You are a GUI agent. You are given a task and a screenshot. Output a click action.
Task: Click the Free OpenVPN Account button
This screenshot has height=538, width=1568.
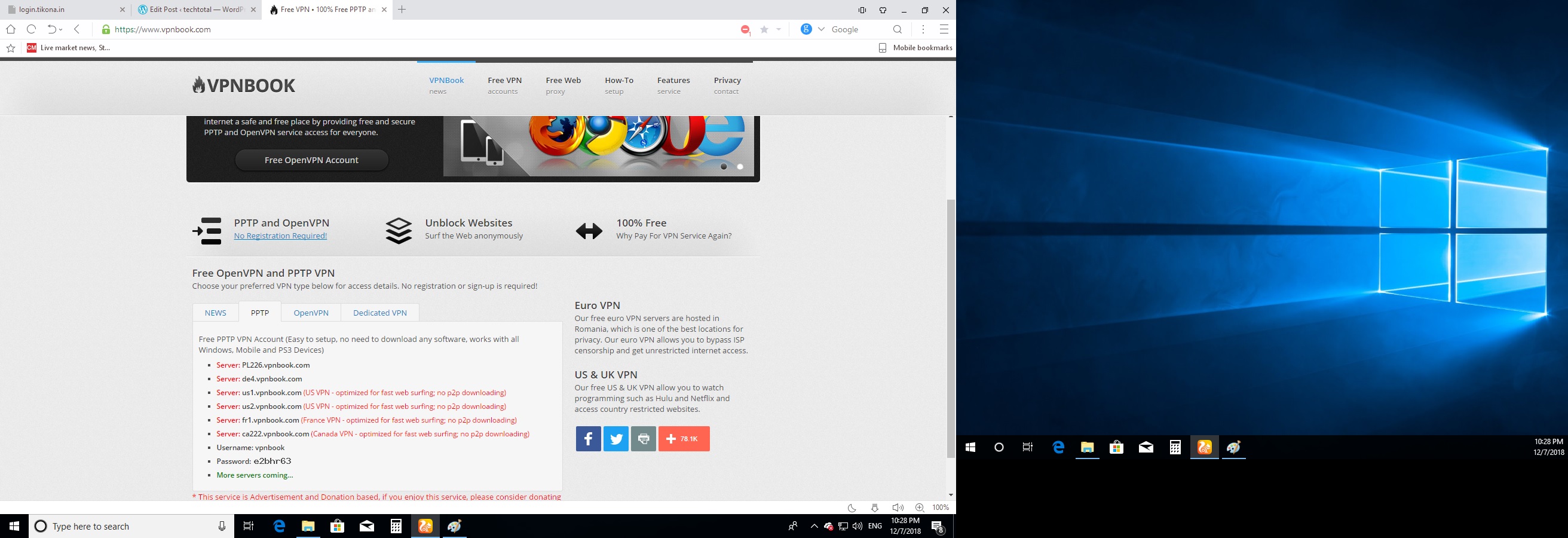(311, 160)
